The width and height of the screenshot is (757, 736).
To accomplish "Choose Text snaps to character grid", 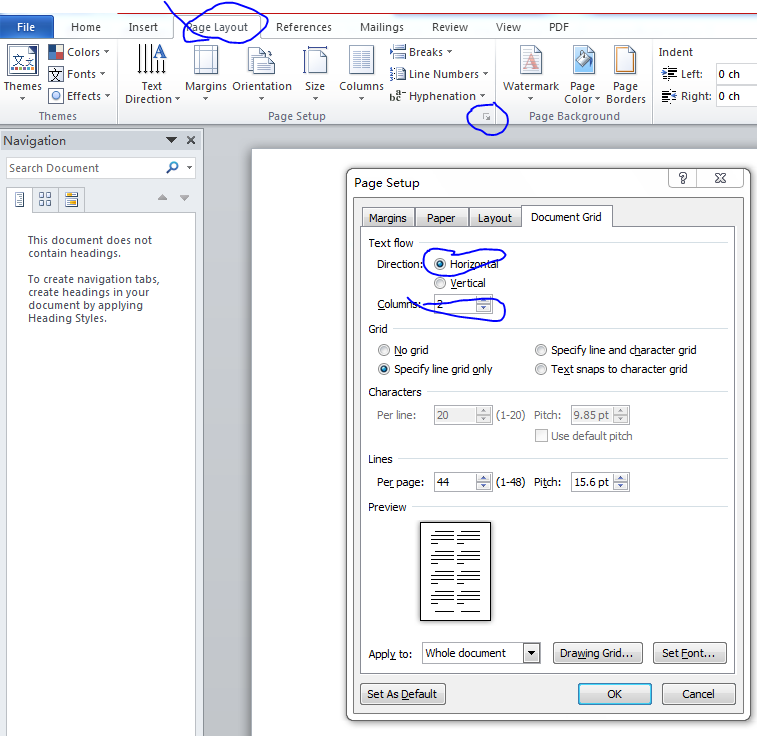I will pos(611,369).
